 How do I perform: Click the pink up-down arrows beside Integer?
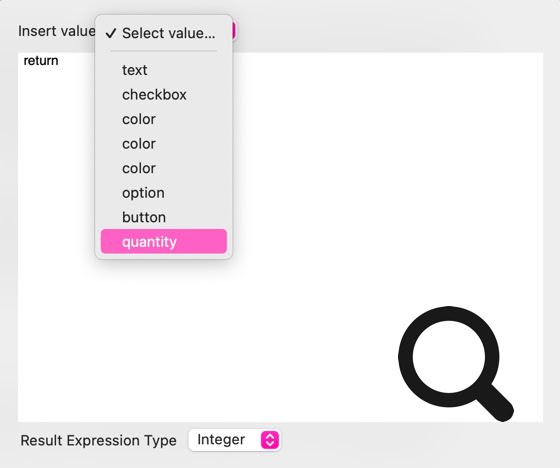270,440
